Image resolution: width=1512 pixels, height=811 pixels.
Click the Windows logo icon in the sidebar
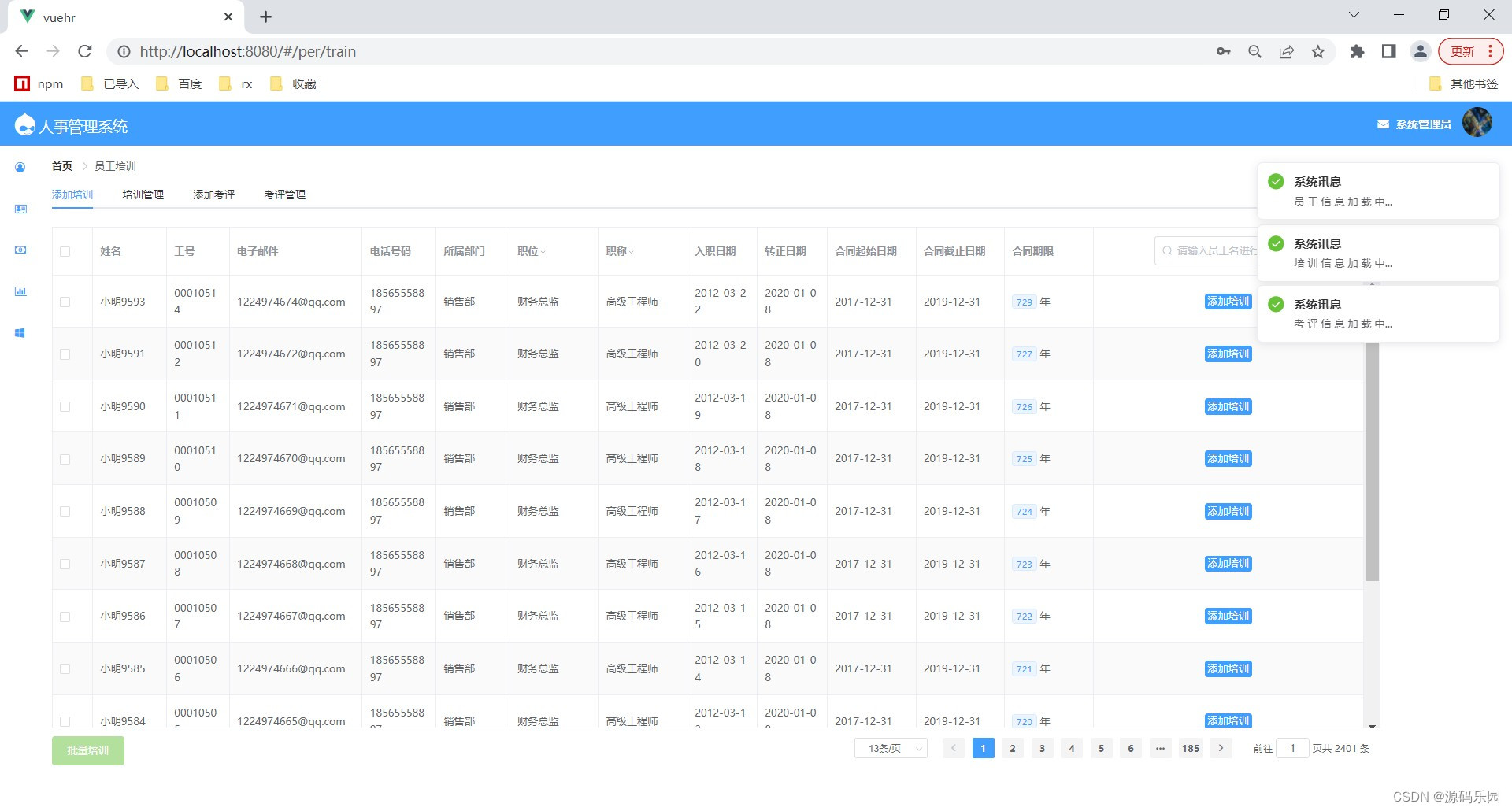click(x=20, y=332)
